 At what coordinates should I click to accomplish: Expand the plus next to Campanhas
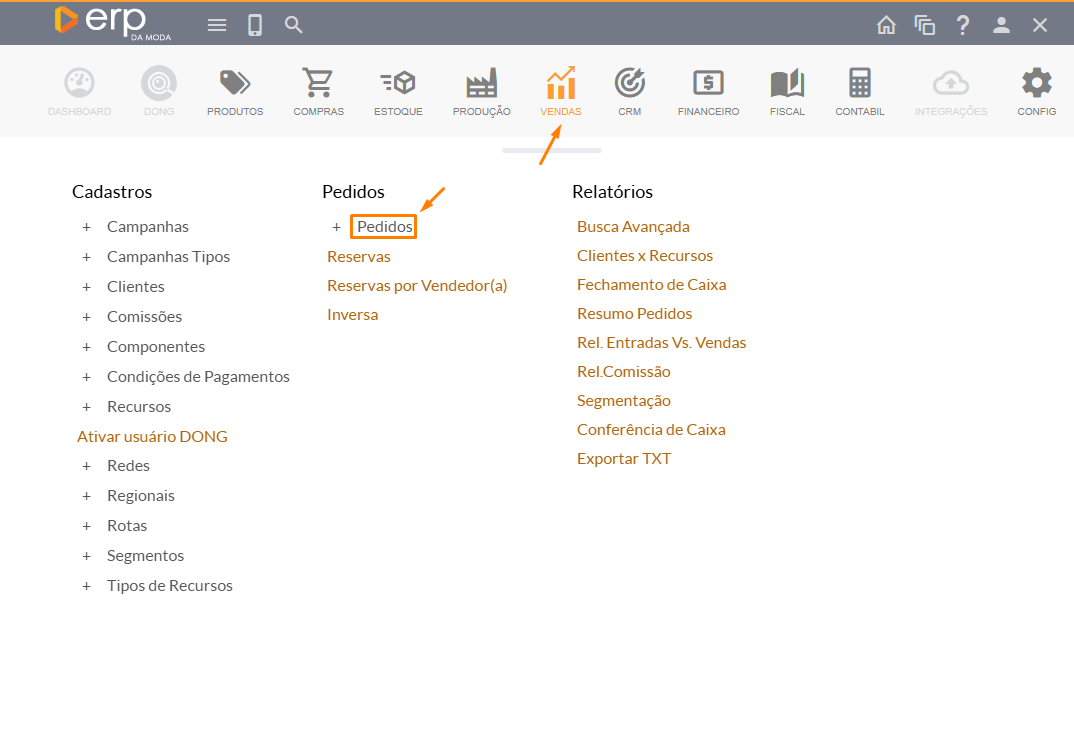click(87, 227)
